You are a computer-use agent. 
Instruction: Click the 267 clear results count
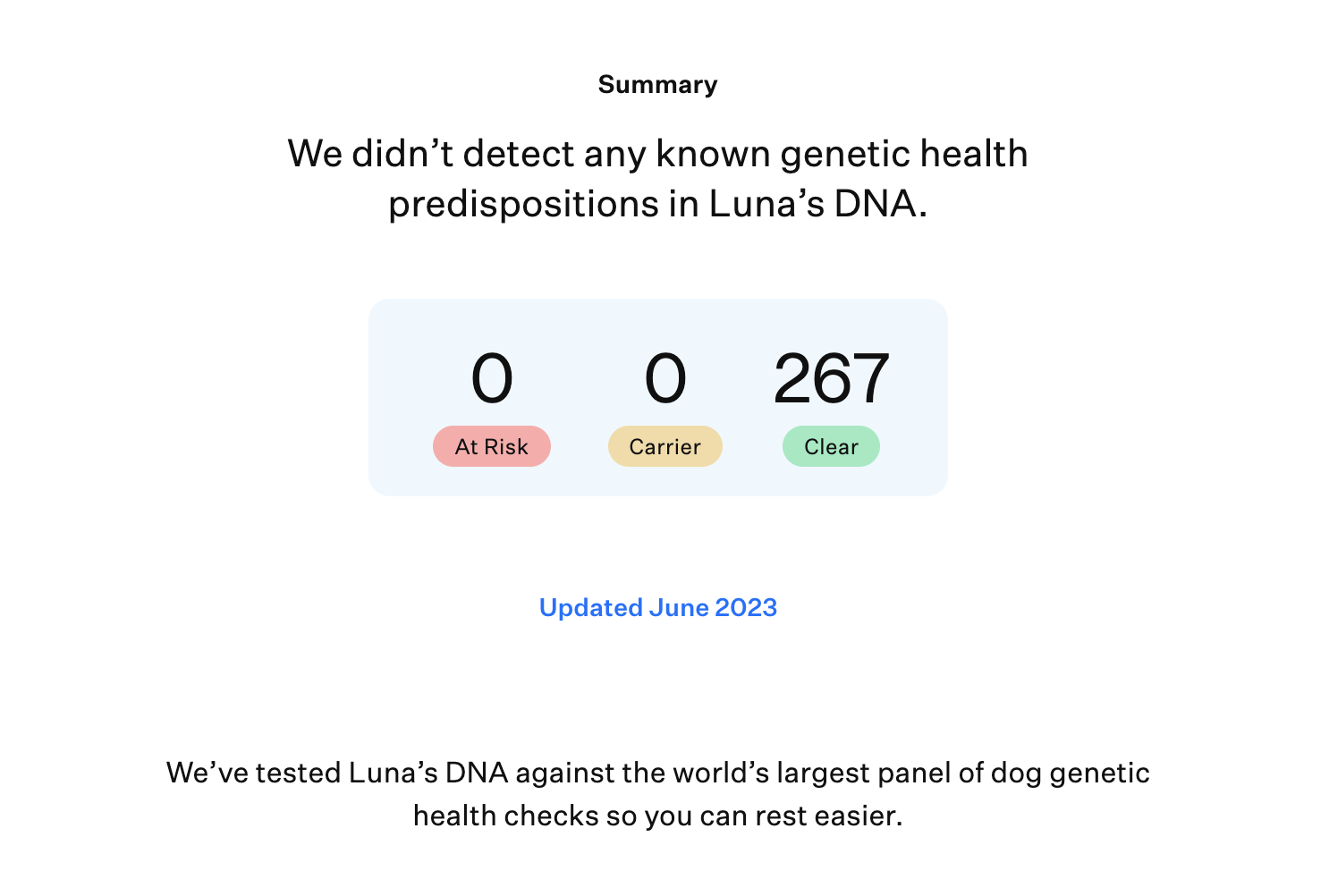point(831,378)
